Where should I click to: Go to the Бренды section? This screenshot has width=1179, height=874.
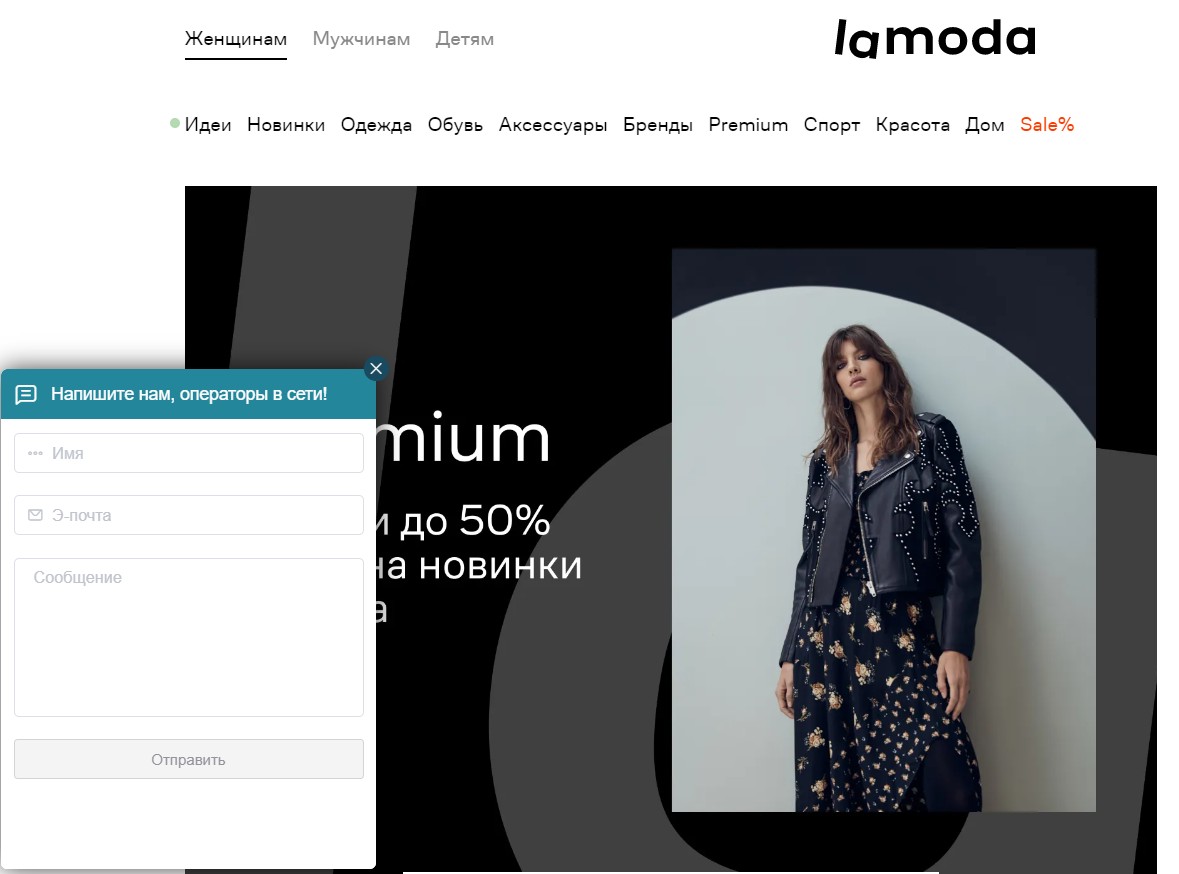tap(658, 125)
